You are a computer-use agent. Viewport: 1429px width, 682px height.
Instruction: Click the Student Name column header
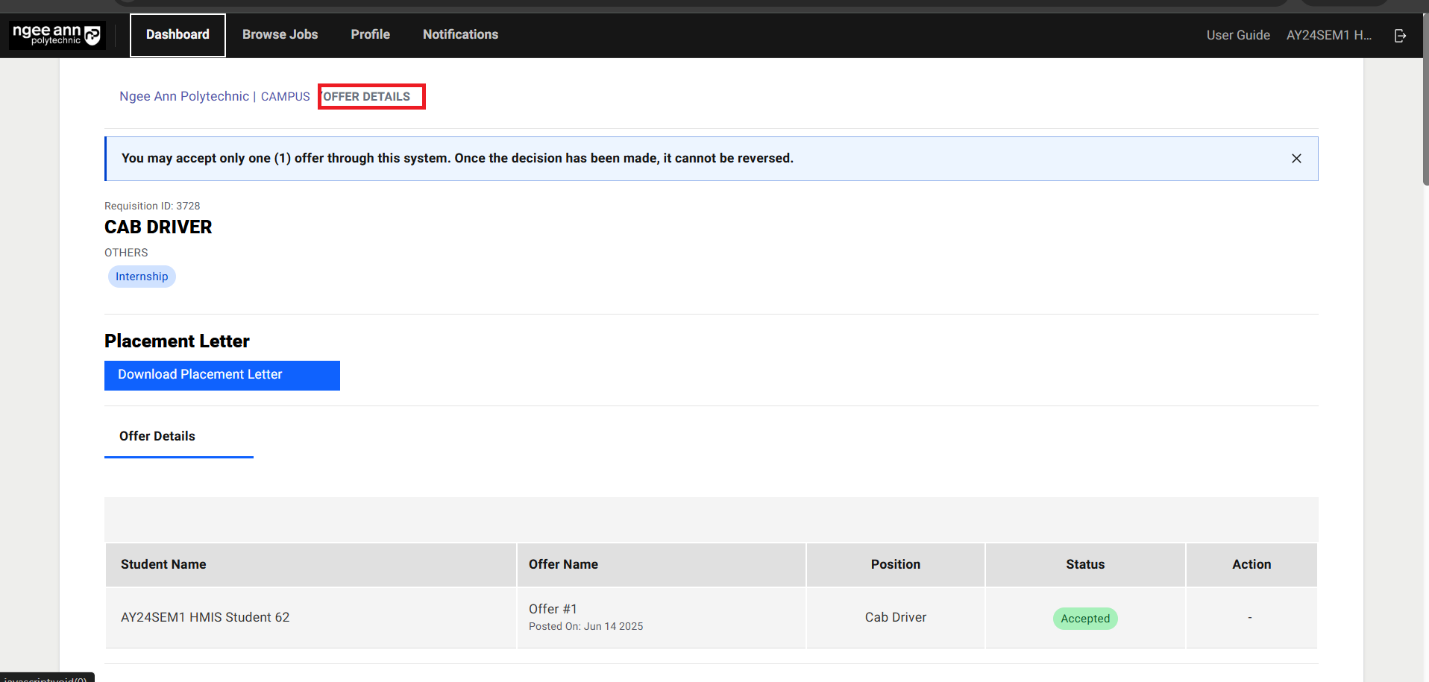(164, 565)
